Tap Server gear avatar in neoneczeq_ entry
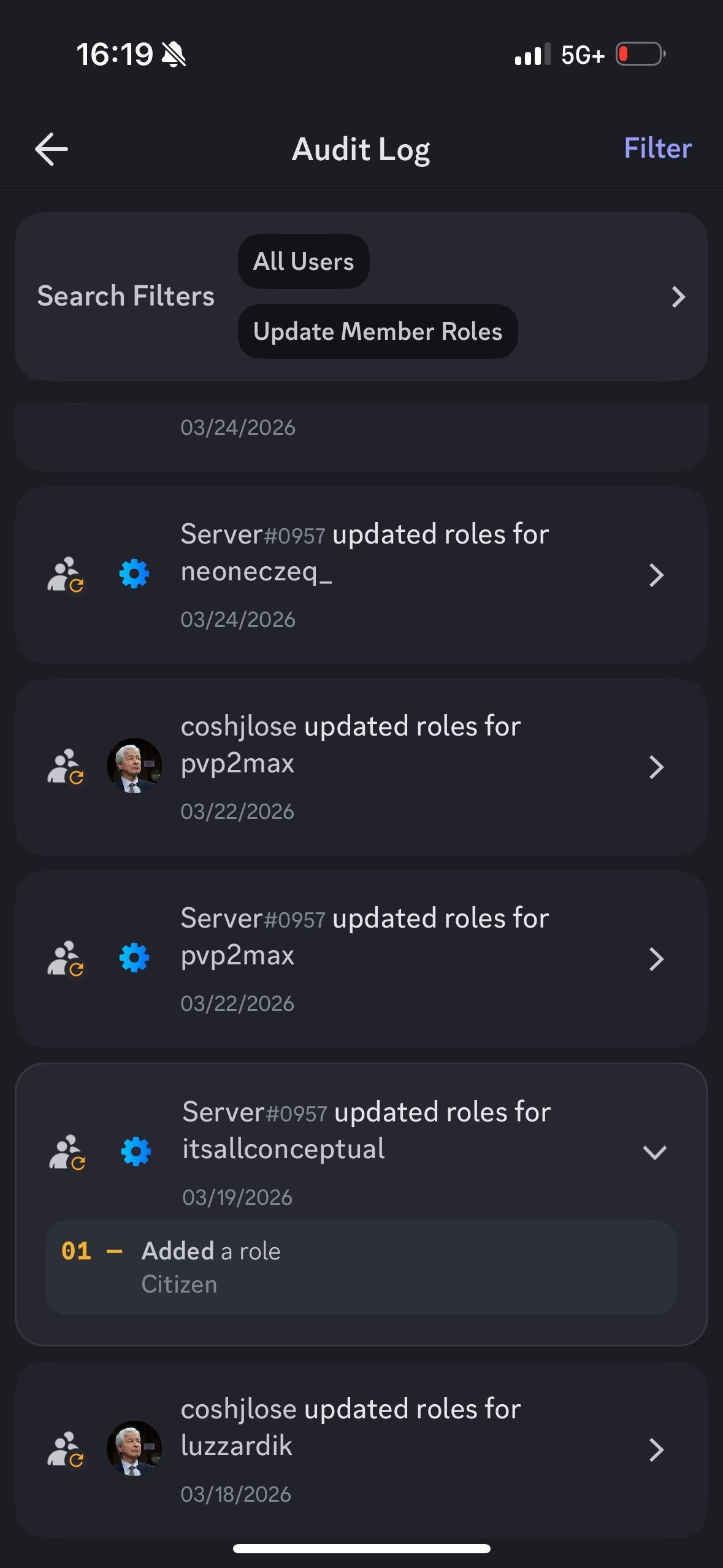Image resolution: width=723 pixels, height=1568 pixels. pyautogui.click(x=134, y=574)
